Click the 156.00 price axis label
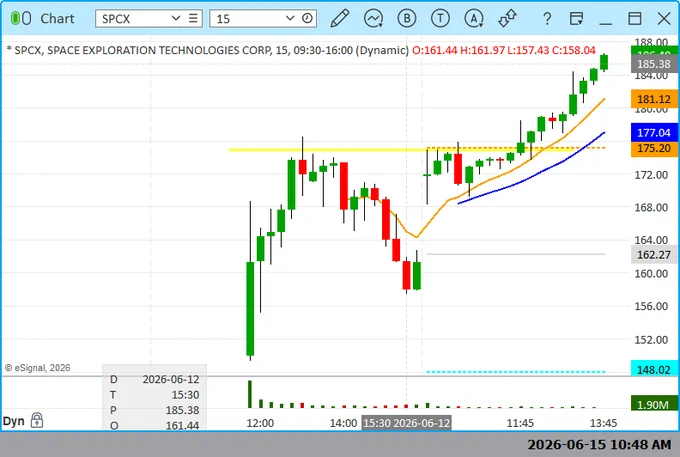The image size is (680, 457). click(x=651, y=306)
